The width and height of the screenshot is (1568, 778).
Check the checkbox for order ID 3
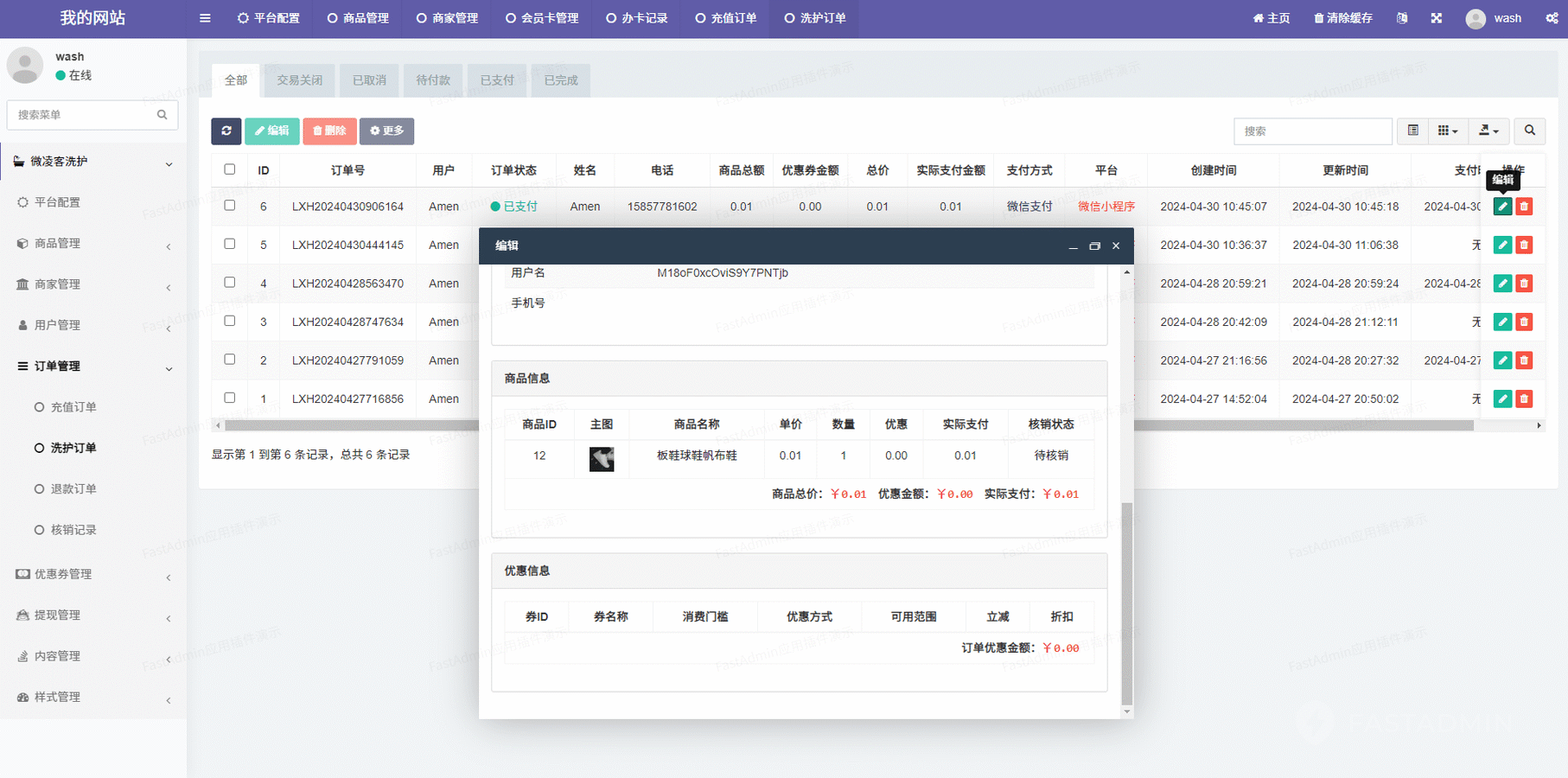coord(230,321)
